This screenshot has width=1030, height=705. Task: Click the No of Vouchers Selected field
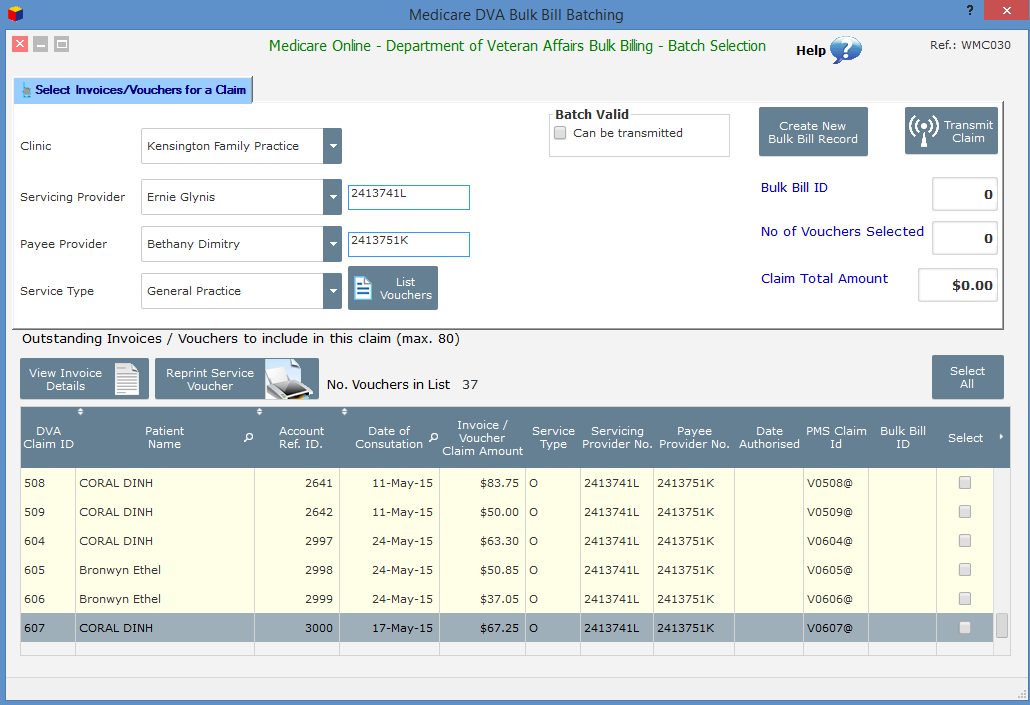click(x=964, y=239)
